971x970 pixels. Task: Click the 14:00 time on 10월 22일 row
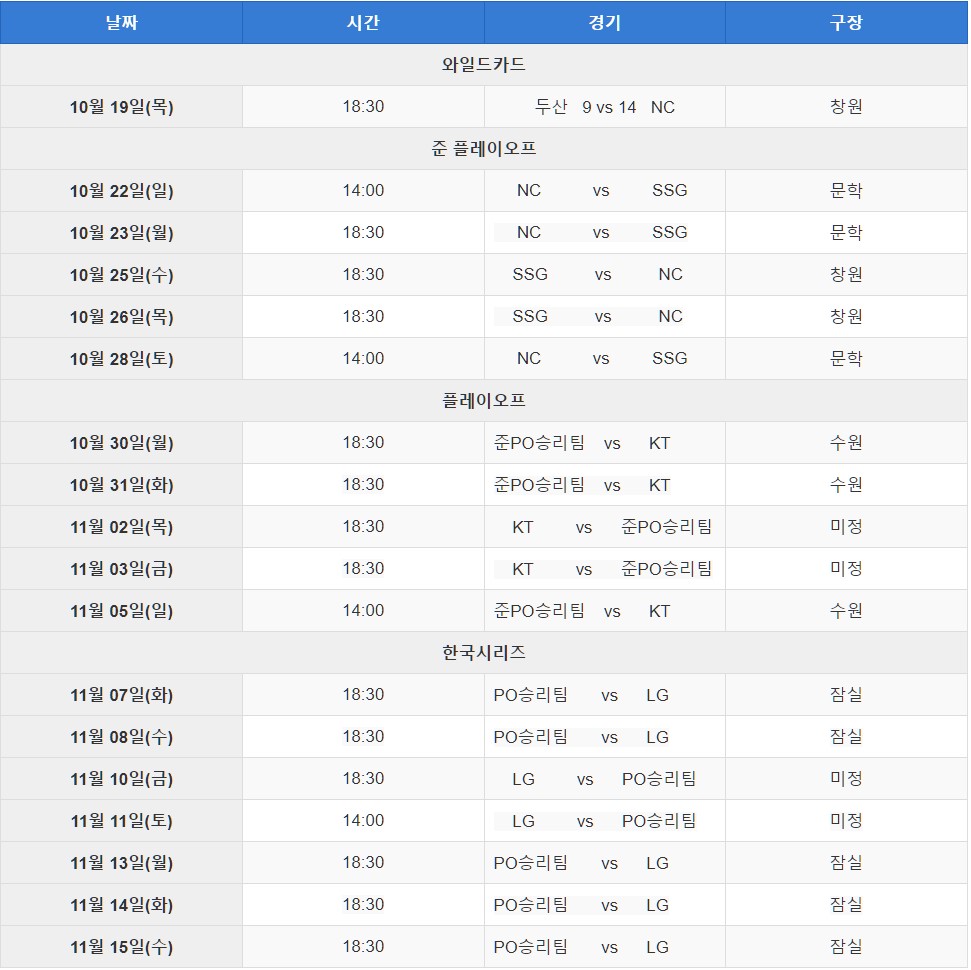tap(363, 190)
